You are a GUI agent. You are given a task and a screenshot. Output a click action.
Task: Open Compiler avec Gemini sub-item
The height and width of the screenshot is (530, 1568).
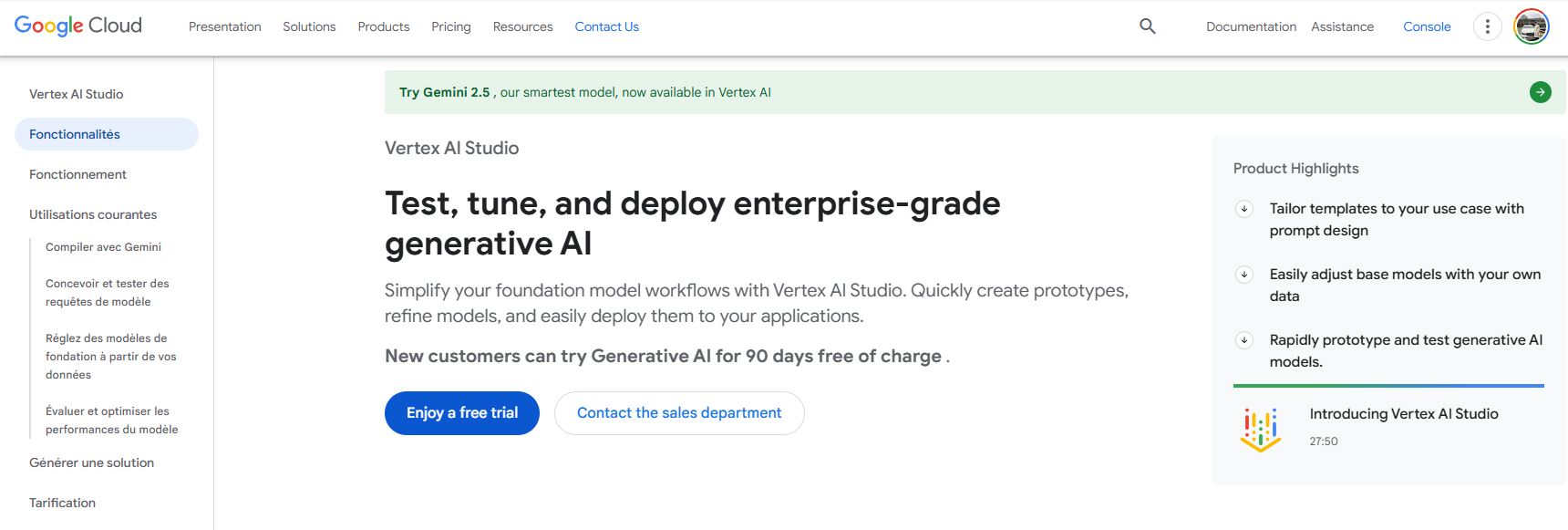coord(103,247)
